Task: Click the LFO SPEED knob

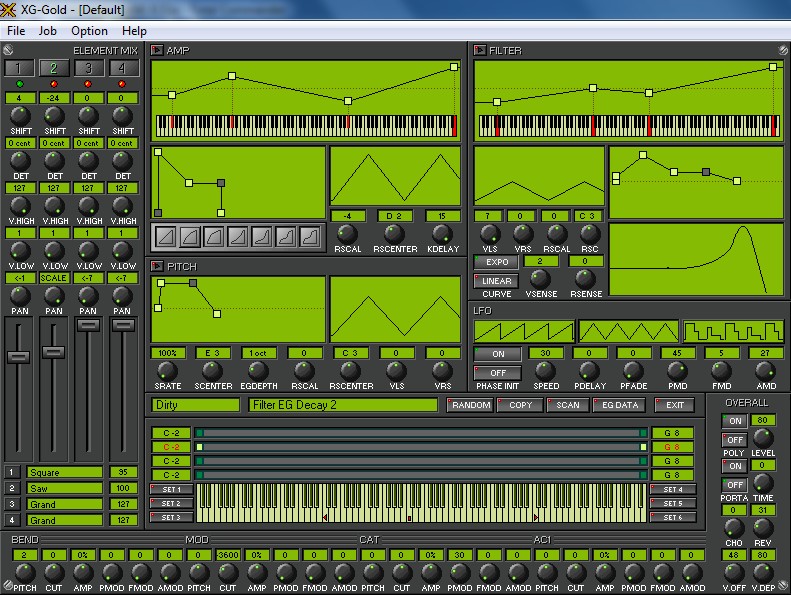Action: point(545,371)
